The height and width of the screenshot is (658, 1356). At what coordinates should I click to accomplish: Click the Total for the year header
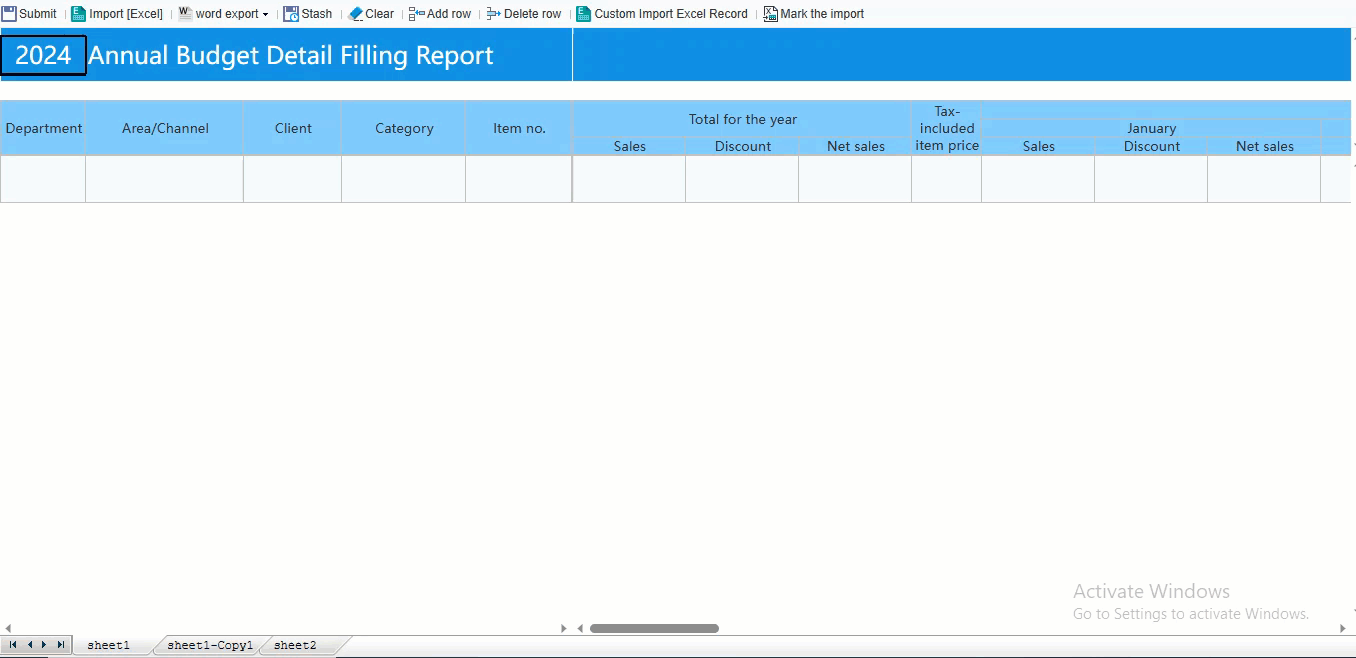(x=742, y=119)
